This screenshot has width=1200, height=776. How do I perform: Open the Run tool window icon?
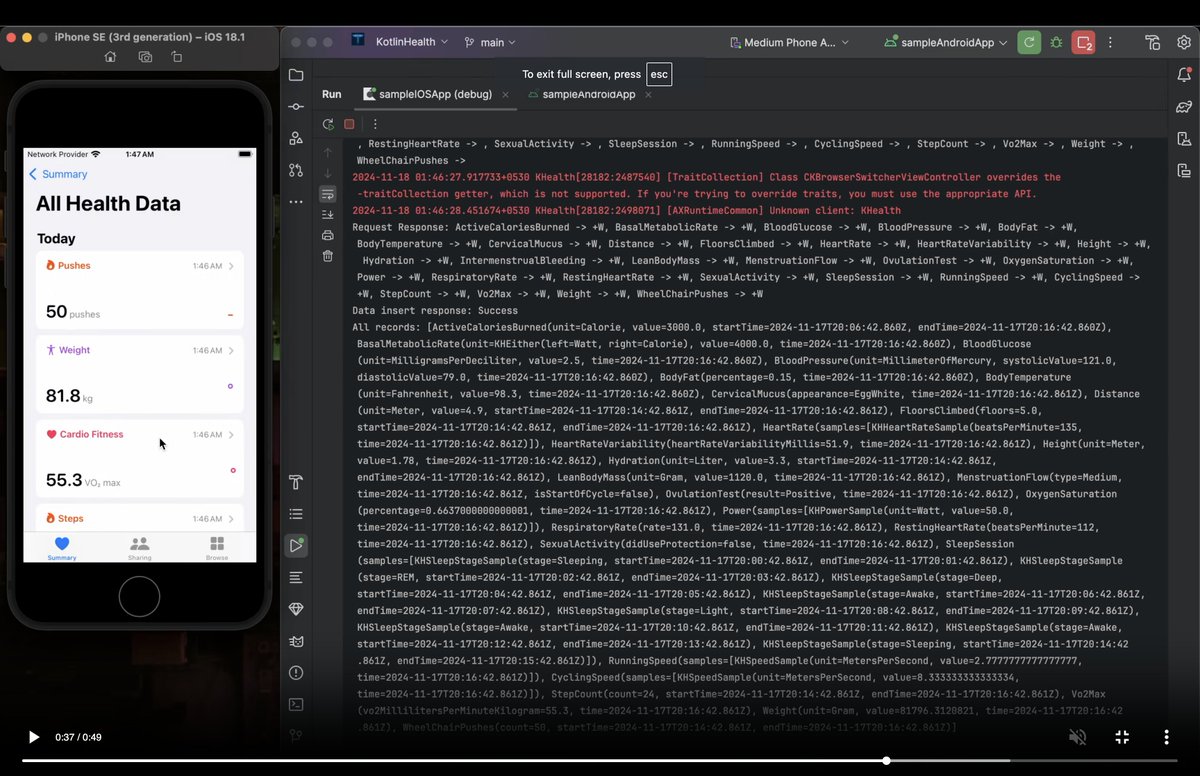click(x=296, y=546)
